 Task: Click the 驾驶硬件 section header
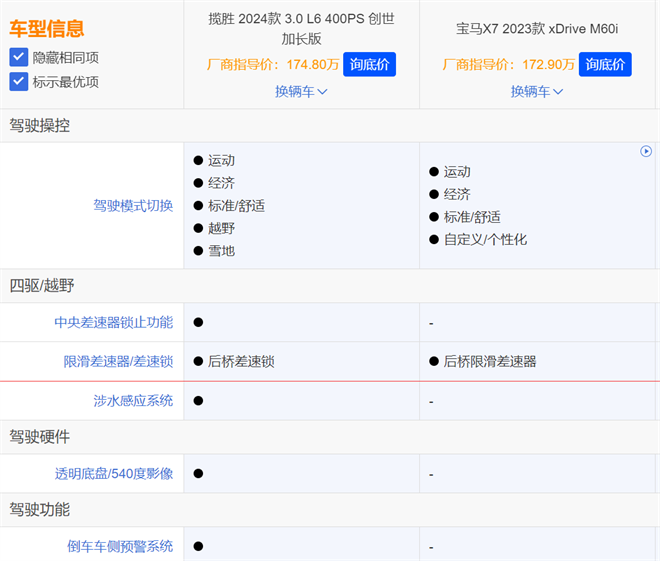(x=40, y=437)
